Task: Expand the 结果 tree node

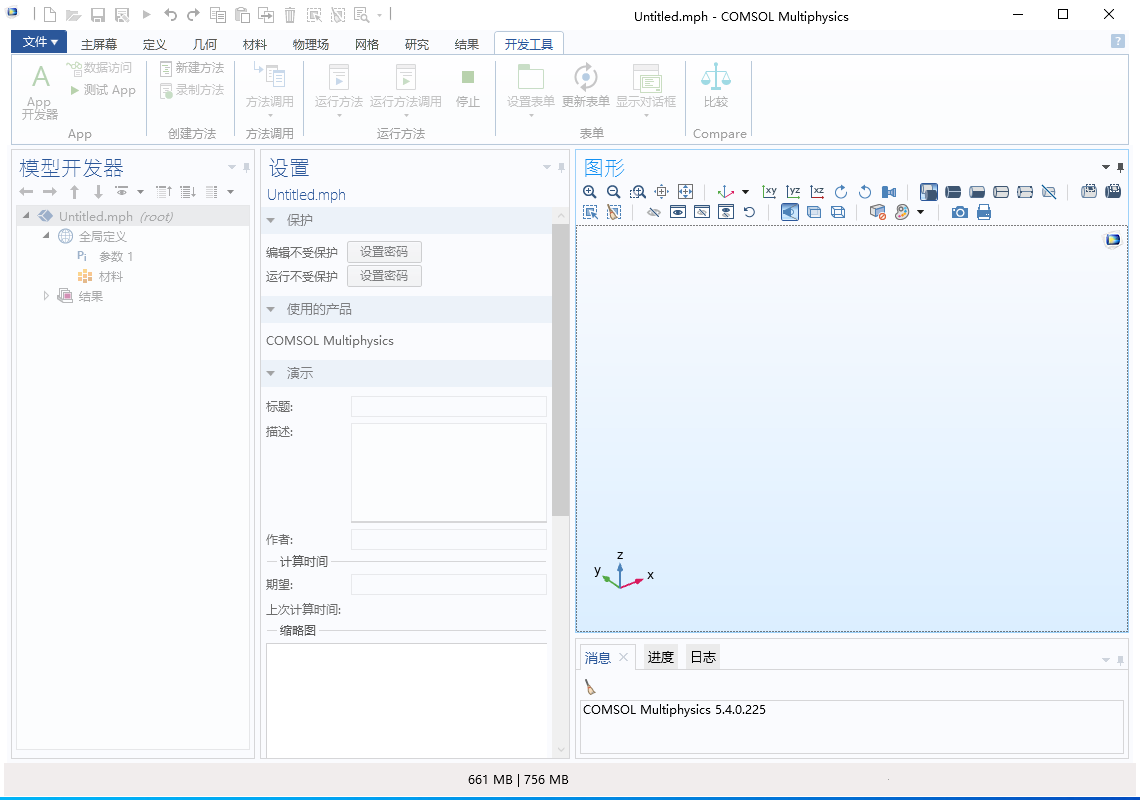Action: 46,296
